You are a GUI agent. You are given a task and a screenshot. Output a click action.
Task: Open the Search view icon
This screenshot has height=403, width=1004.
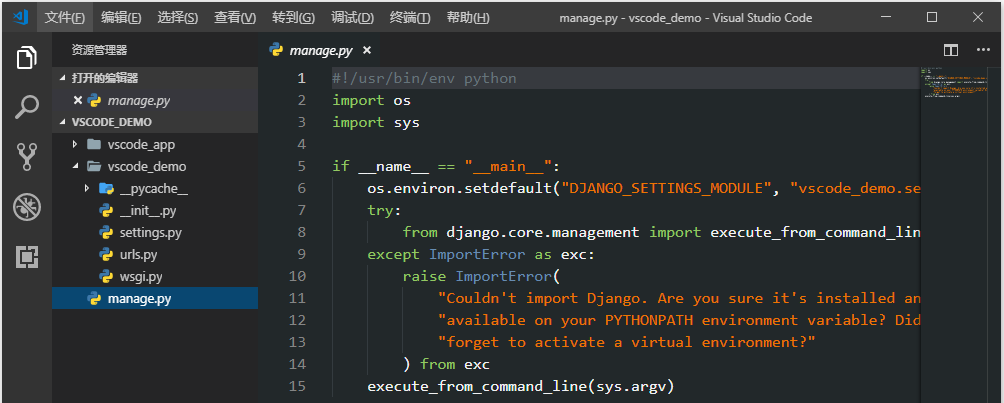click(x=26, y=106)
